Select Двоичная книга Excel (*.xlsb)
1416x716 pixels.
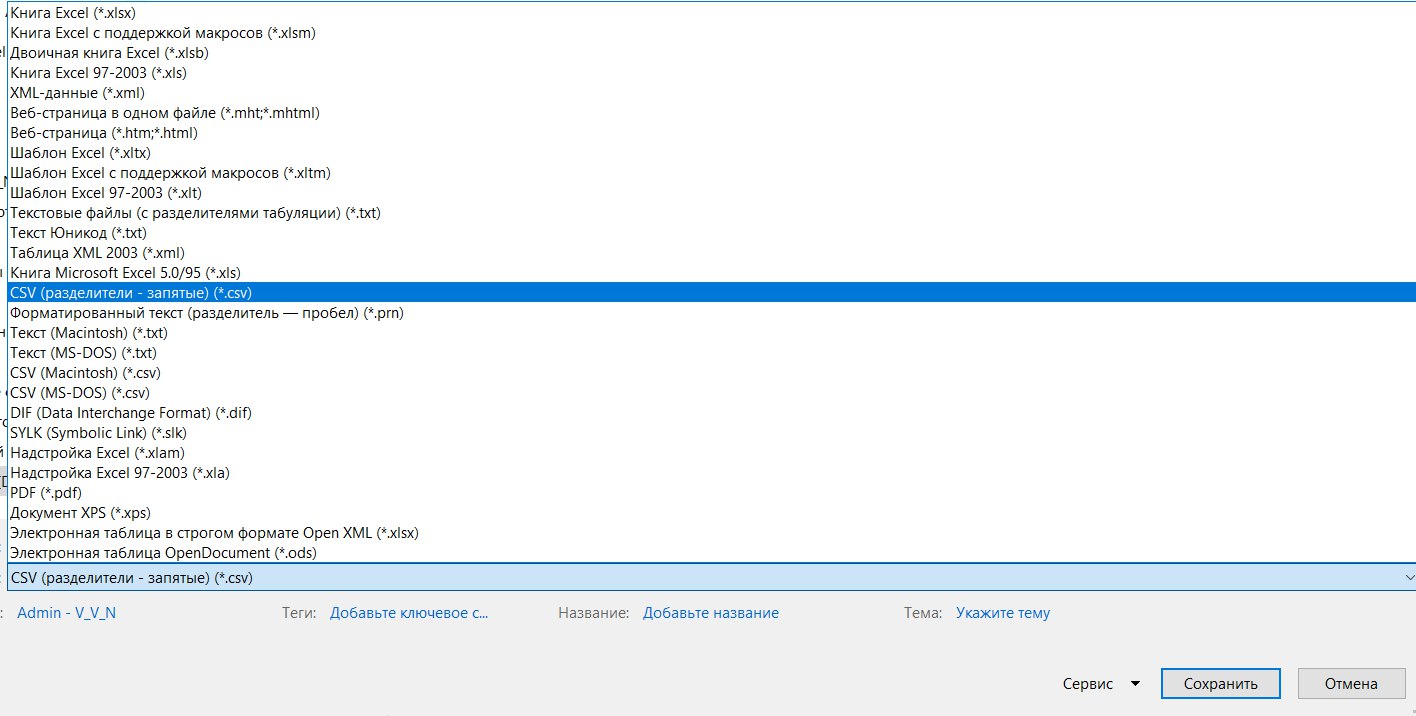711,53
